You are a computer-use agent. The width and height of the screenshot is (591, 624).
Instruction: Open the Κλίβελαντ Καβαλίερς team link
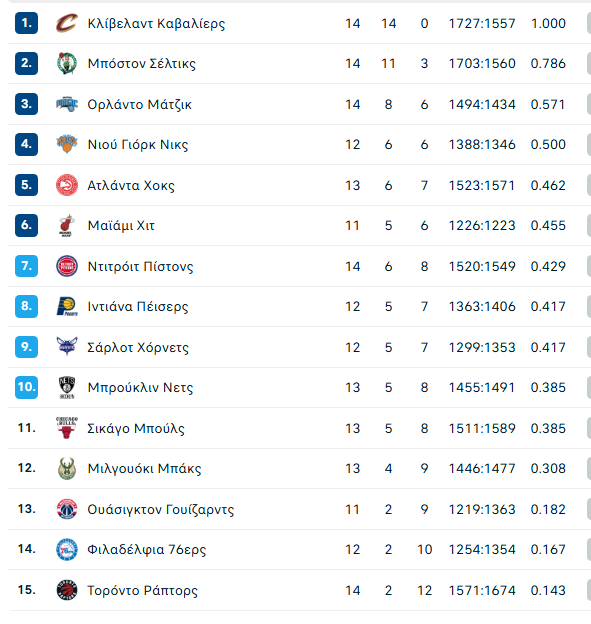tap(156, 23)
